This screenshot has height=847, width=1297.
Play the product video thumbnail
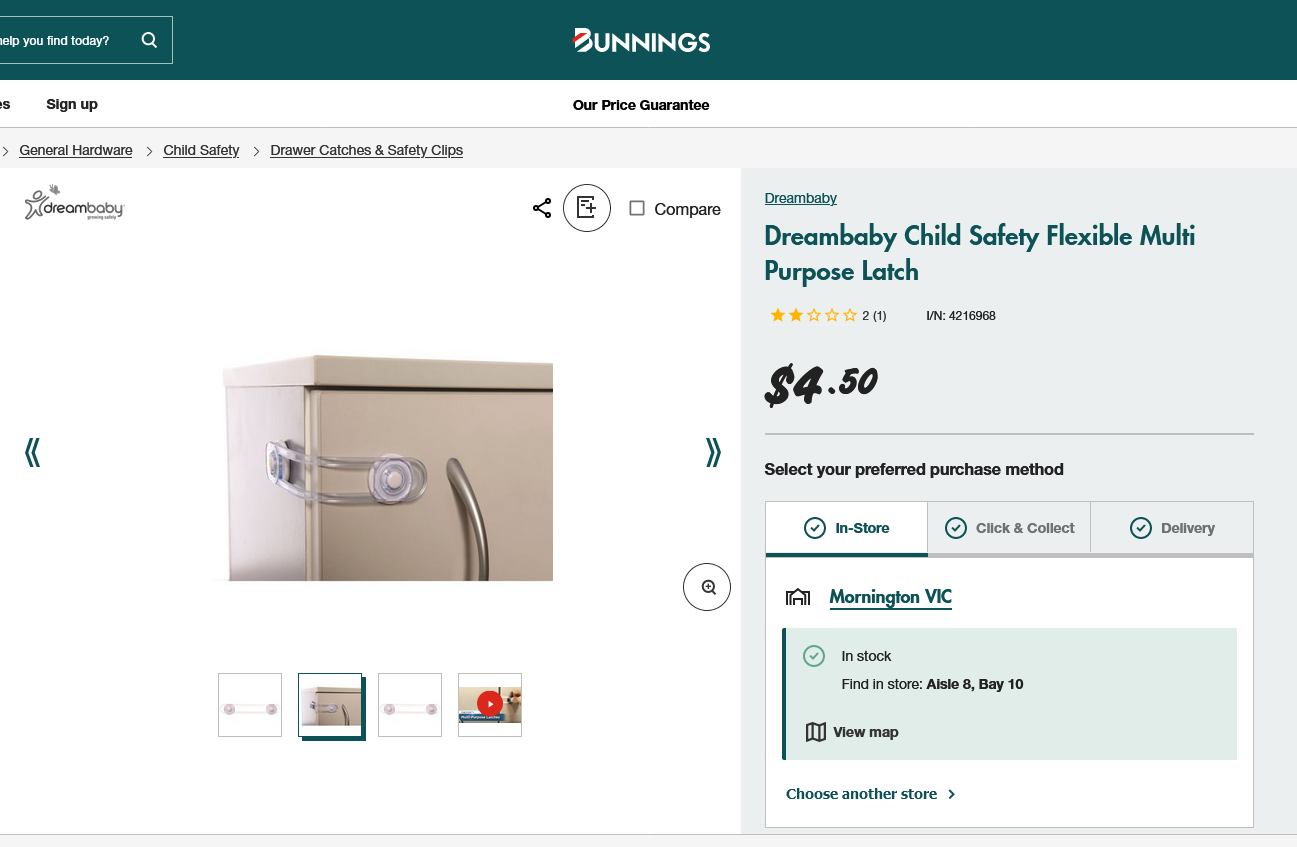click(489, 704)
